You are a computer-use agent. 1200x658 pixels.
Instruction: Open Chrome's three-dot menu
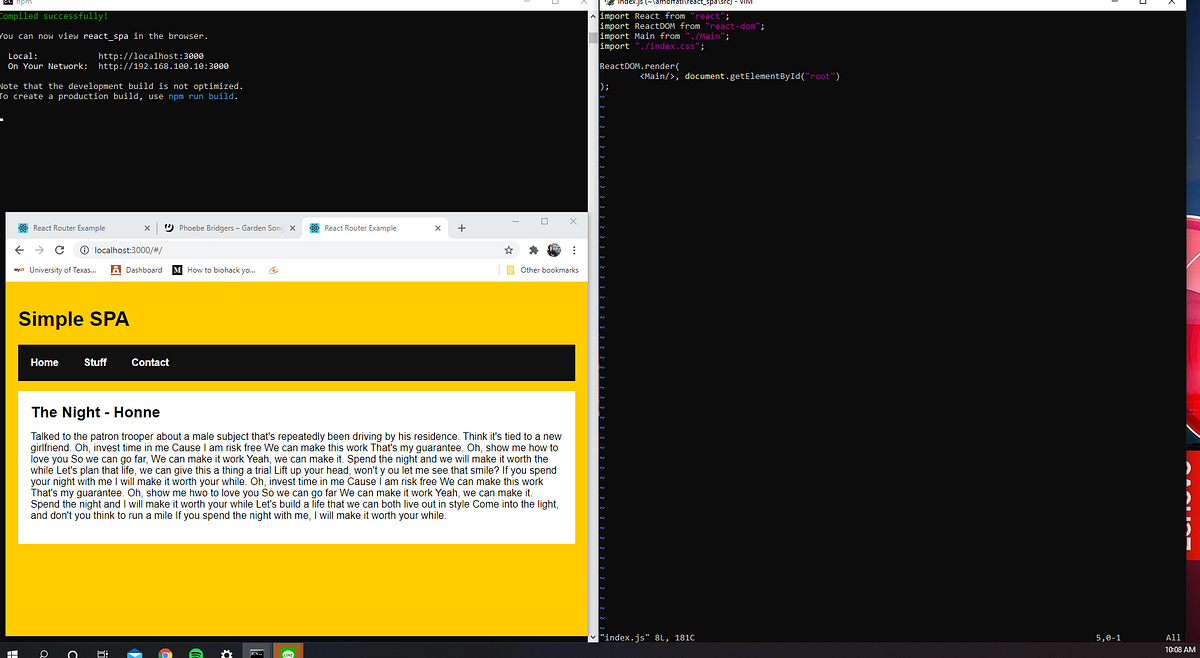point(573,250)
